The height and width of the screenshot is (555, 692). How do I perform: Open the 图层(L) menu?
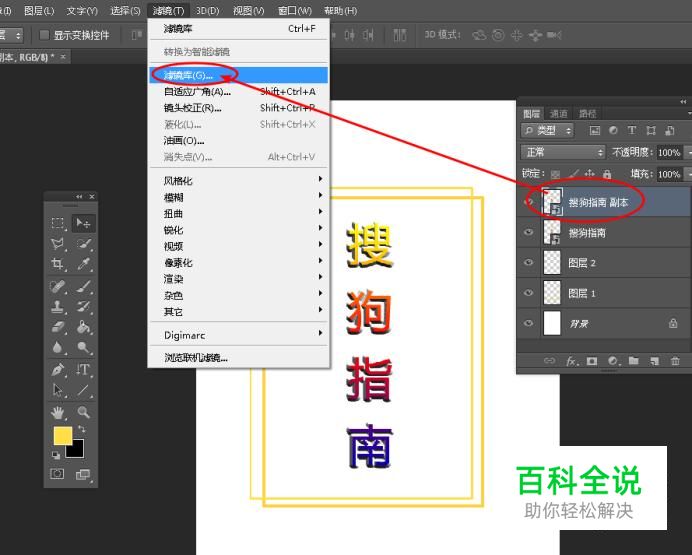coord(39,11)
